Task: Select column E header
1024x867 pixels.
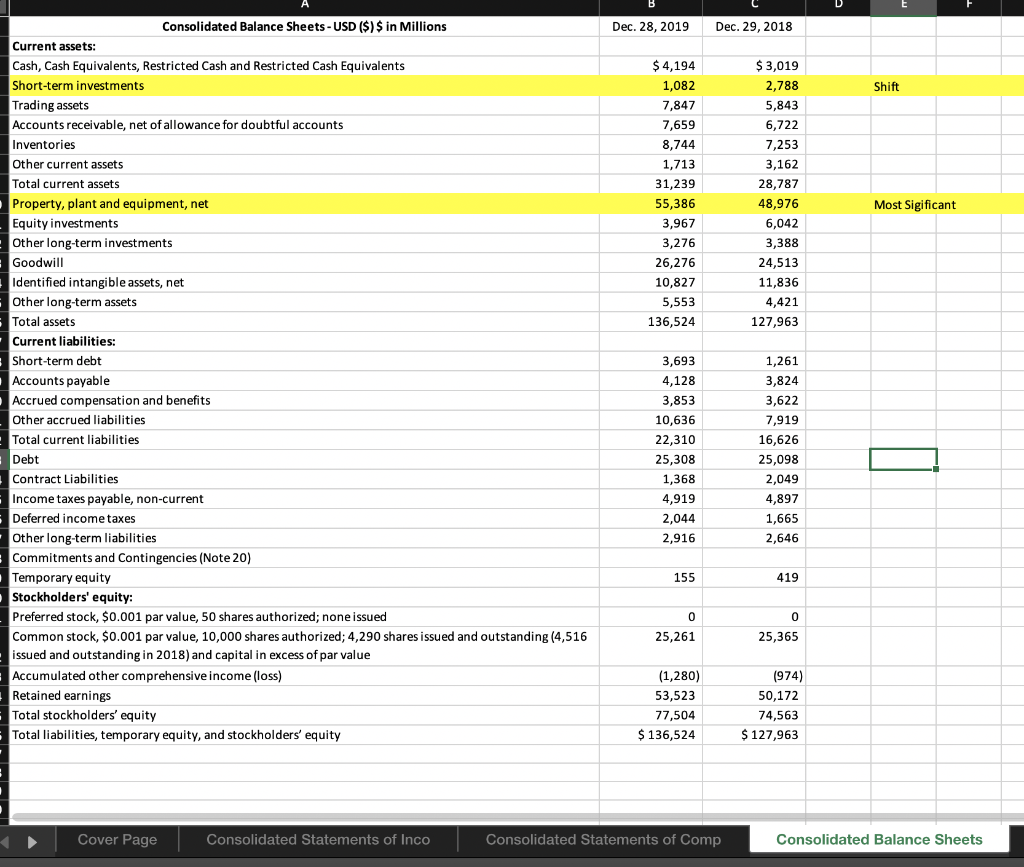Action: coord(903,6)
